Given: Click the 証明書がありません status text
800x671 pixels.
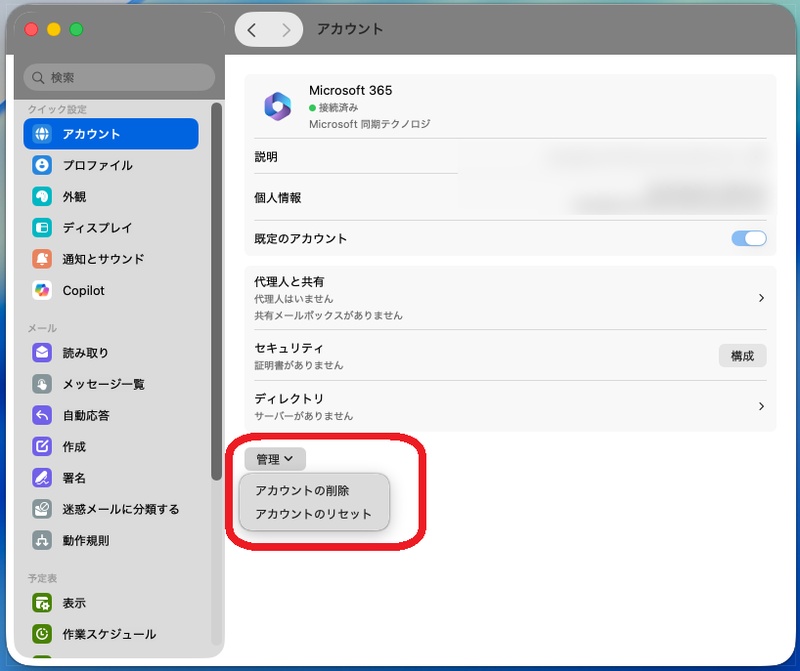Looking at the screenshot, I should click(298, 365).
